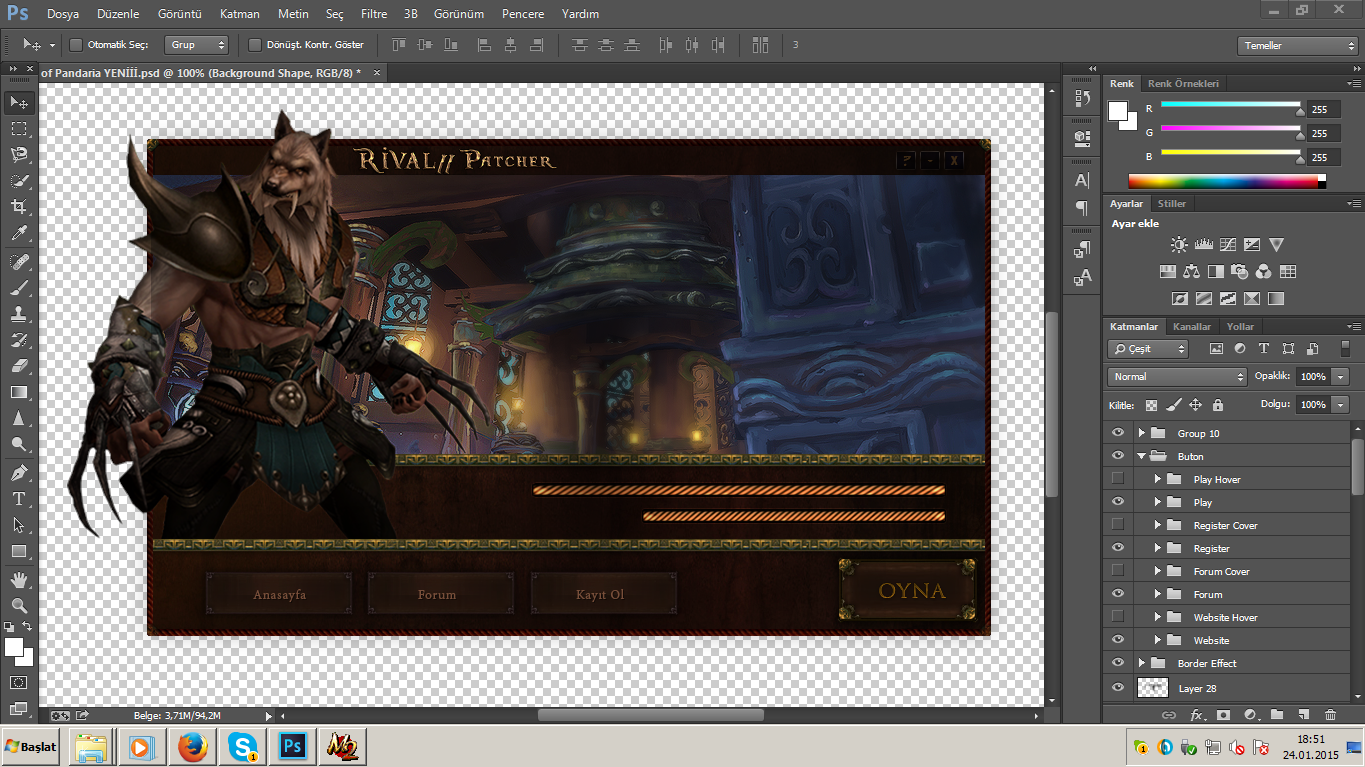Screen dimensions: 1365x767
Task: Add a Levels adjustment
Action: coord(1204,245)
